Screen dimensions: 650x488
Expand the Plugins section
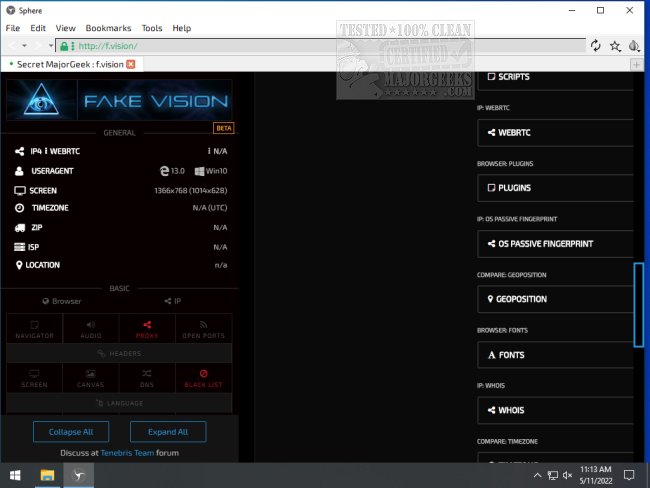pyautogui.click(x=555, y=188)
